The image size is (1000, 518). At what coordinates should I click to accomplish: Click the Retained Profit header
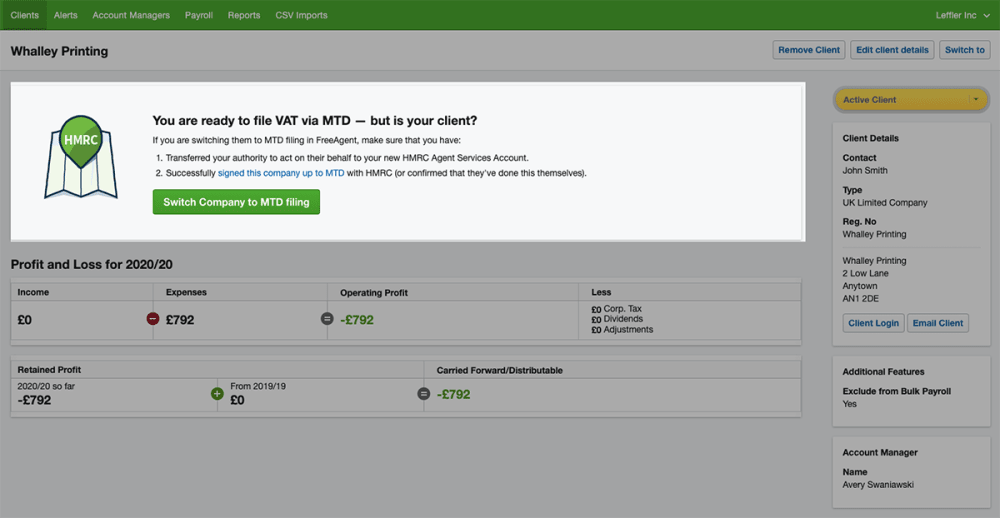(x=49, y=369)
